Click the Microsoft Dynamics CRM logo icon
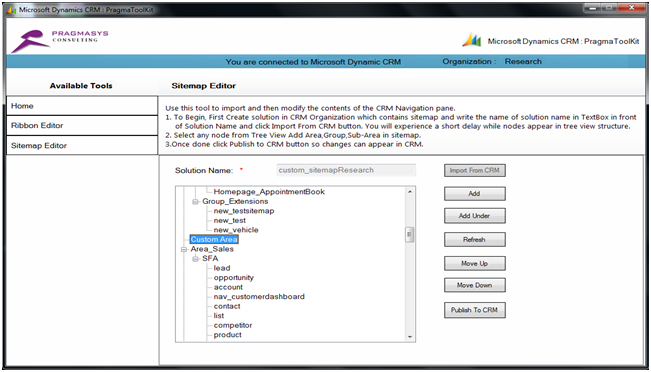 coord(472,40)
